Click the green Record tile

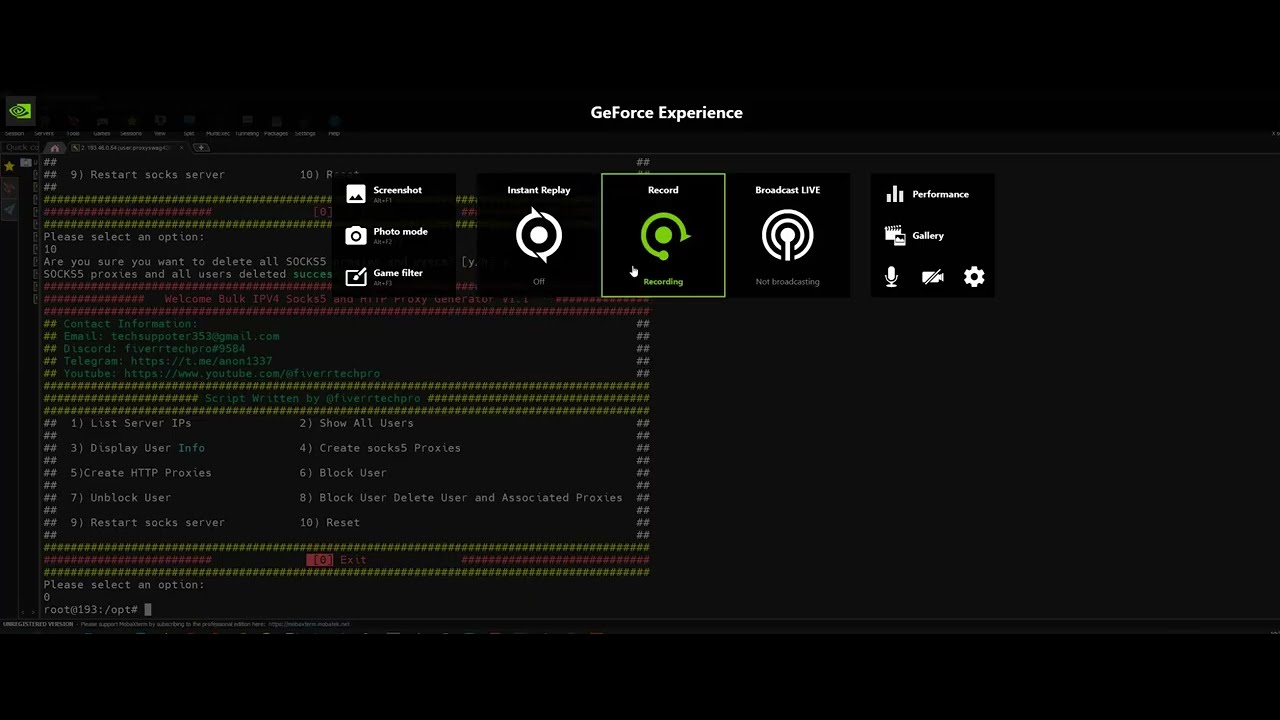(x=663, y=235)
